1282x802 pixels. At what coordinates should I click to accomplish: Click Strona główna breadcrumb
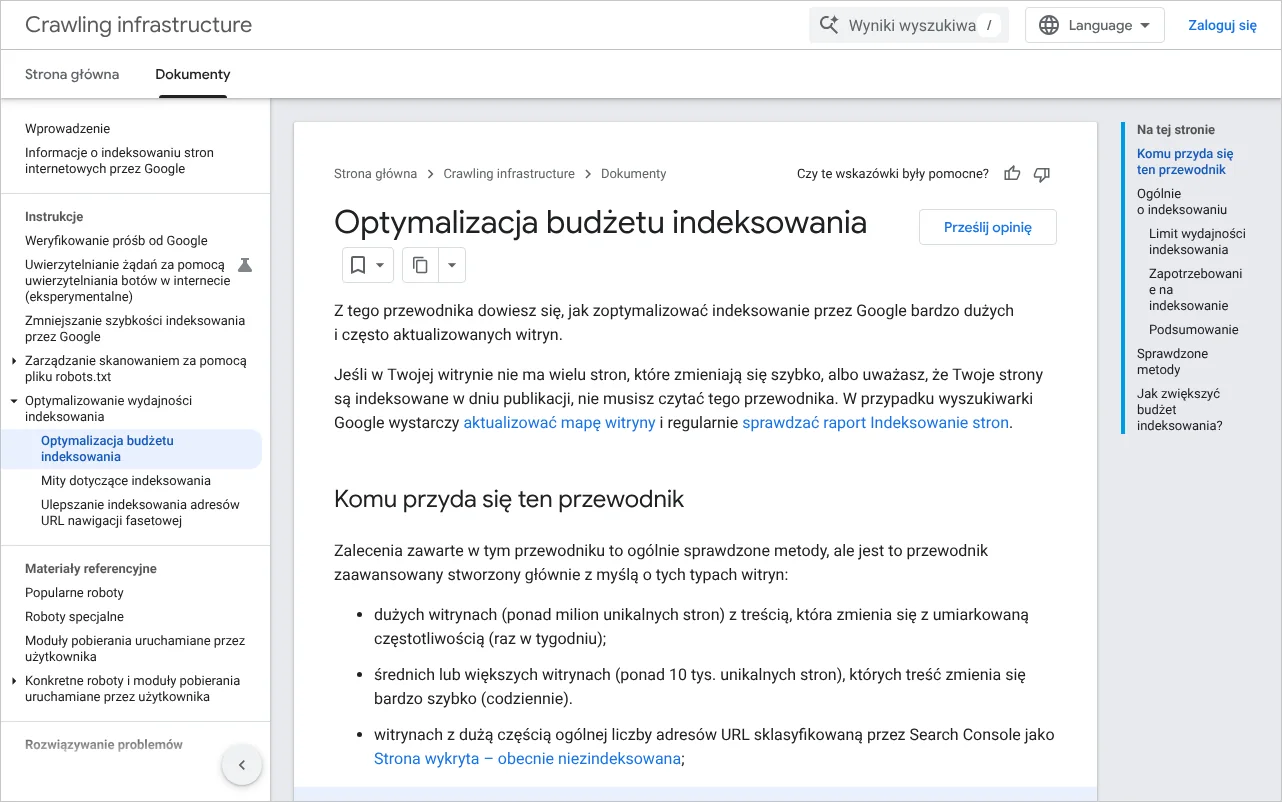tap(375, 174)
